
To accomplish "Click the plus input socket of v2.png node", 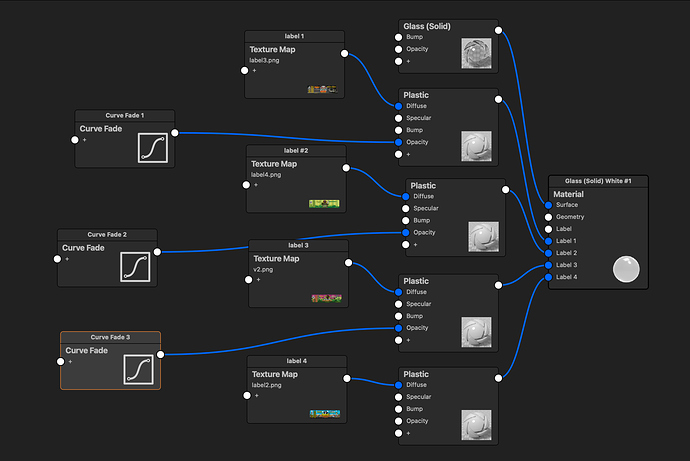I will pyautogui.click(x=249, y=280).
